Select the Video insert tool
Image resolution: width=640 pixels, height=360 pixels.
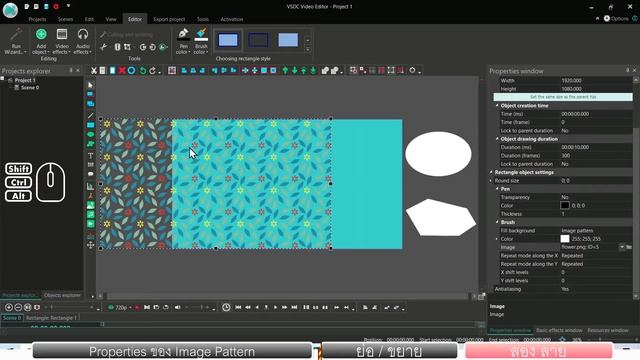[x=91, y=224]
